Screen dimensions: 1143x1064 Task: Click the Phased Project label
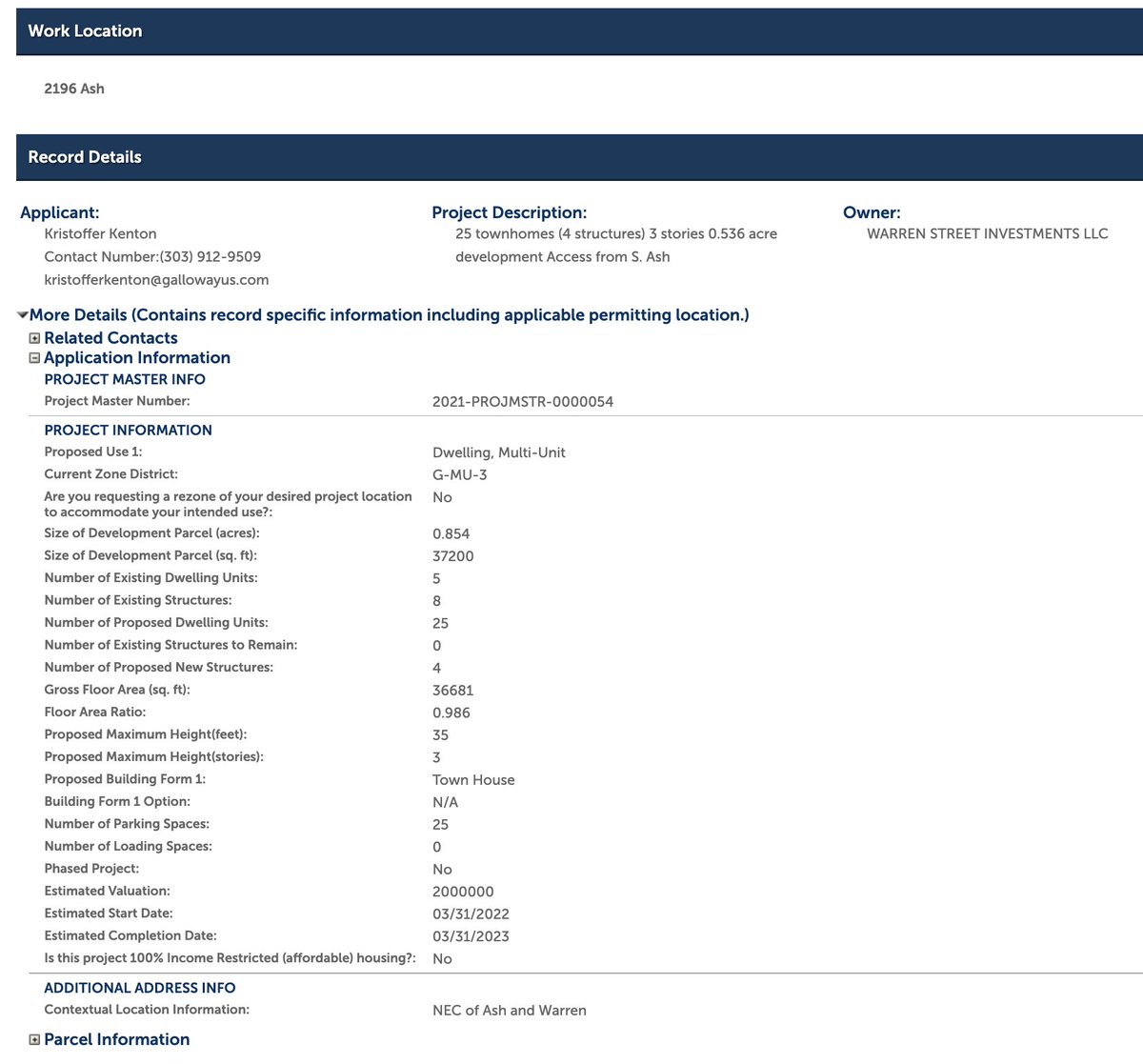(91, 869)
